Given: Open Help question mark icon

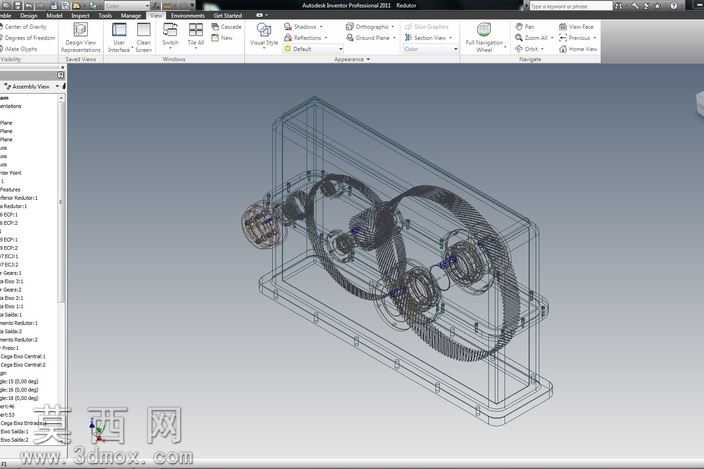Looking at the screenshot, I should (x=673, y=6).
